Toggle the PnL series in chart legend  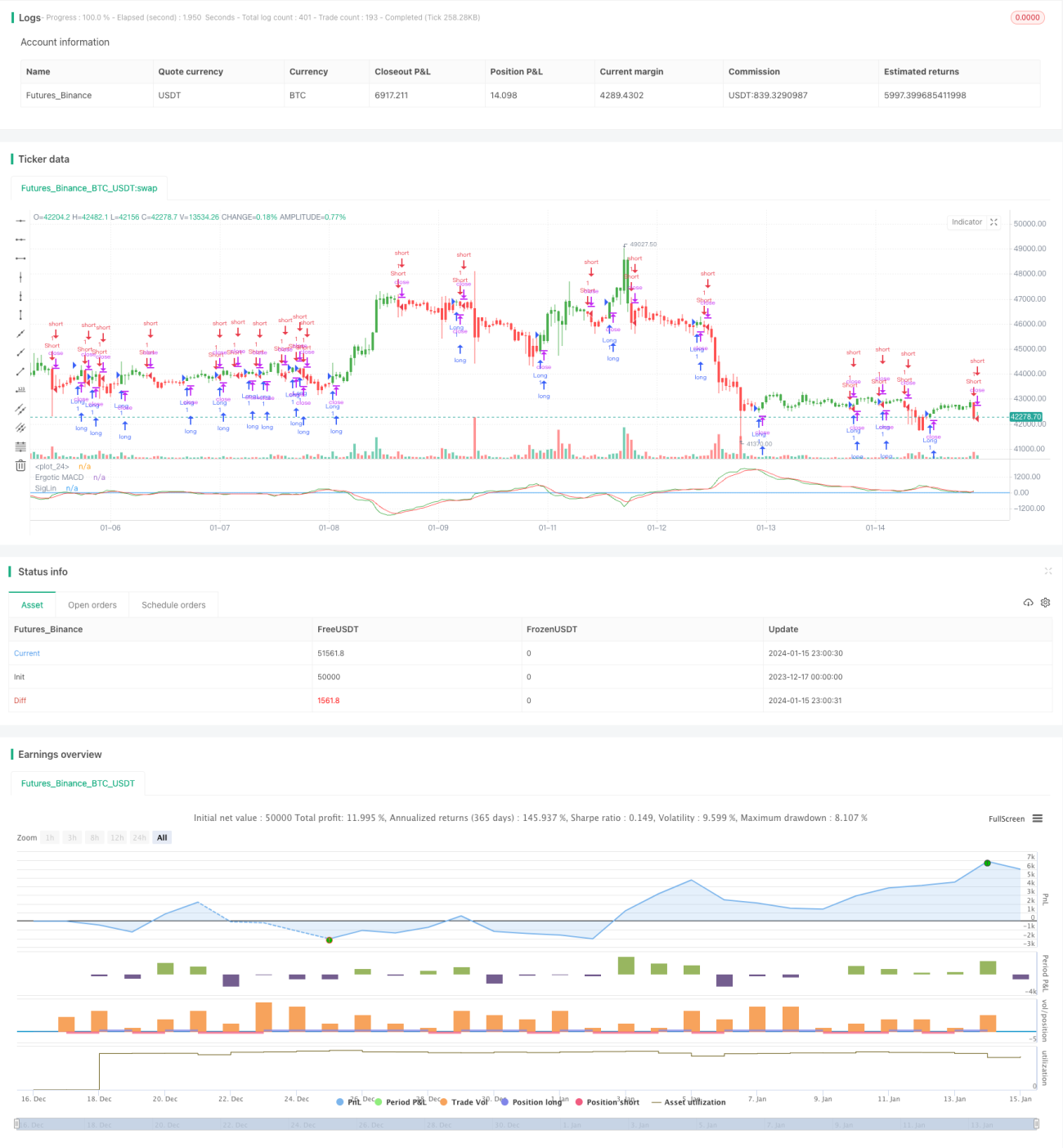click(349, 1102)
